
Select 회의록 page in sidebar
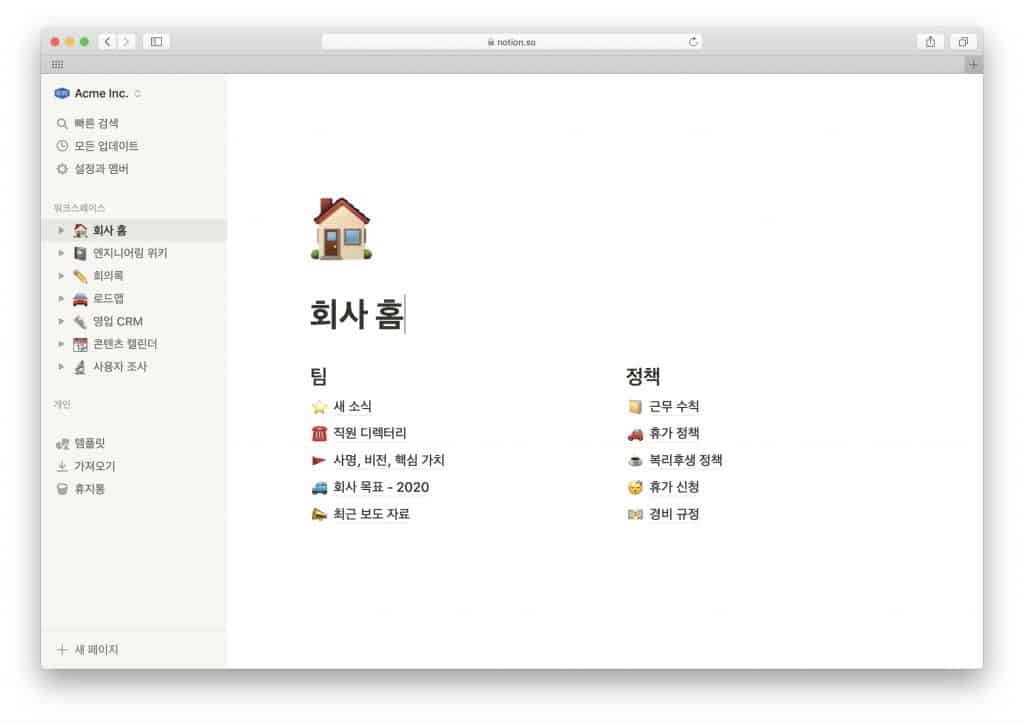tap(108, 276)
